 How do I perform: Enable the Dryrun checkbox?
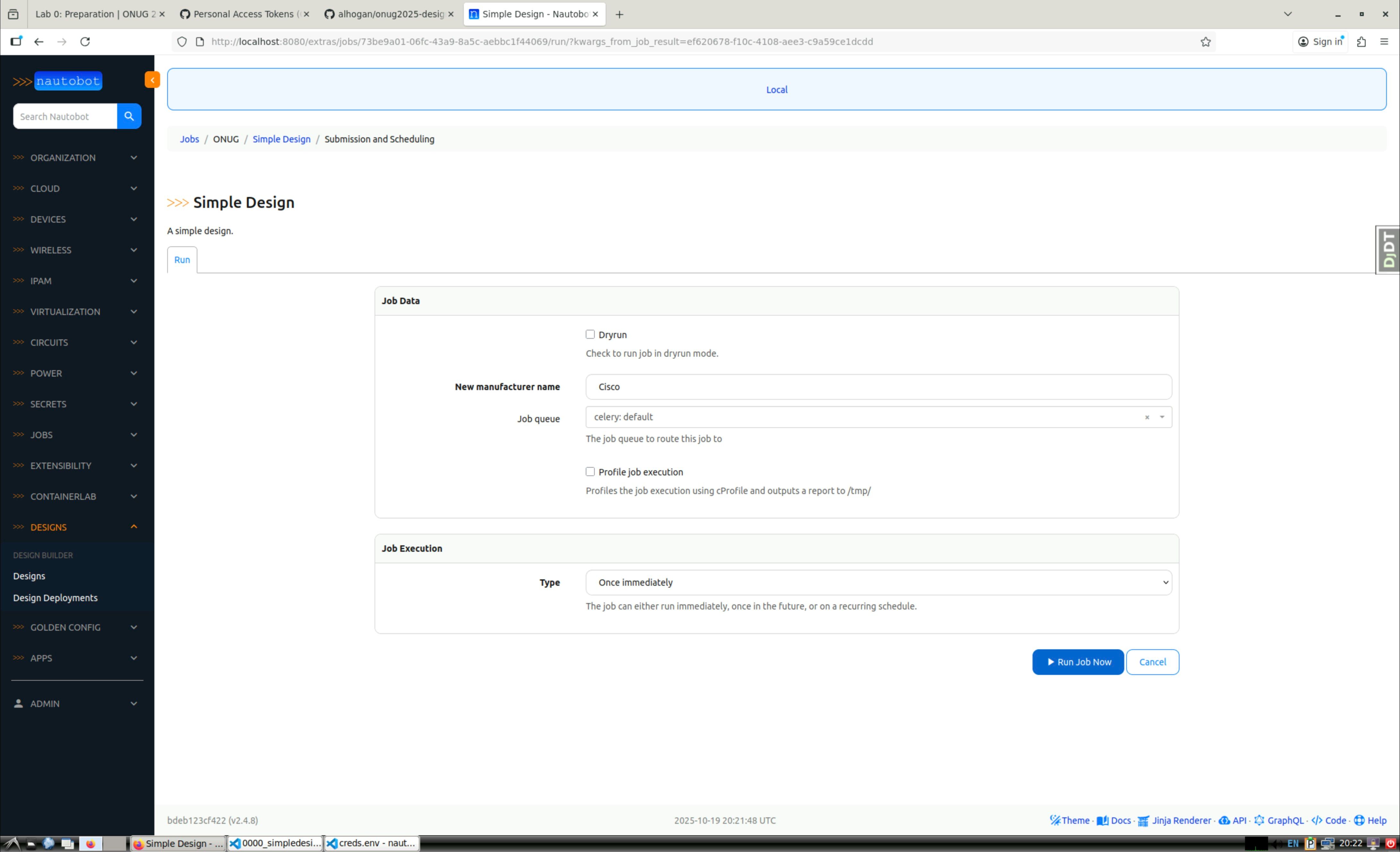(590, 334)
